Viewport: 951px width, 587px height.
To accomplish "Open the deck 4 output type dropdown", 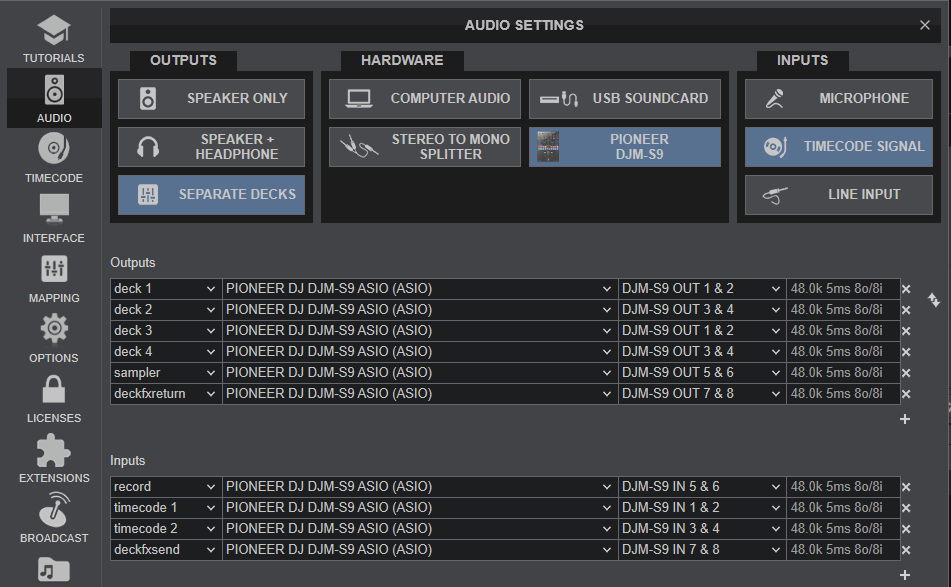I will click(x=166, y=351).
